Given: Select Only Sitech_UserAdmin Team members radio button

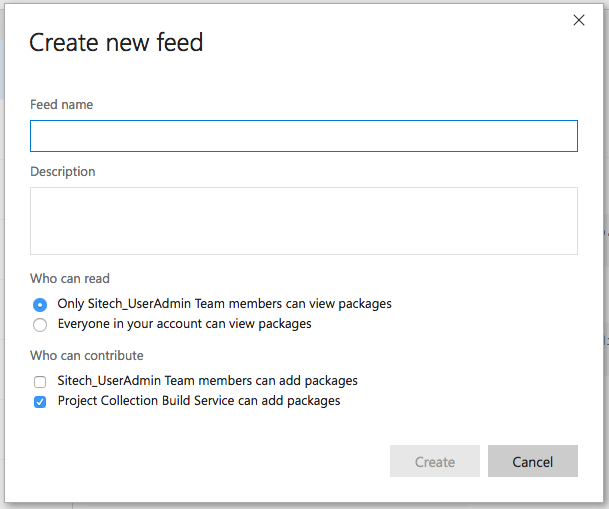Looking at the screenshot, I should [x=40, y=304].
